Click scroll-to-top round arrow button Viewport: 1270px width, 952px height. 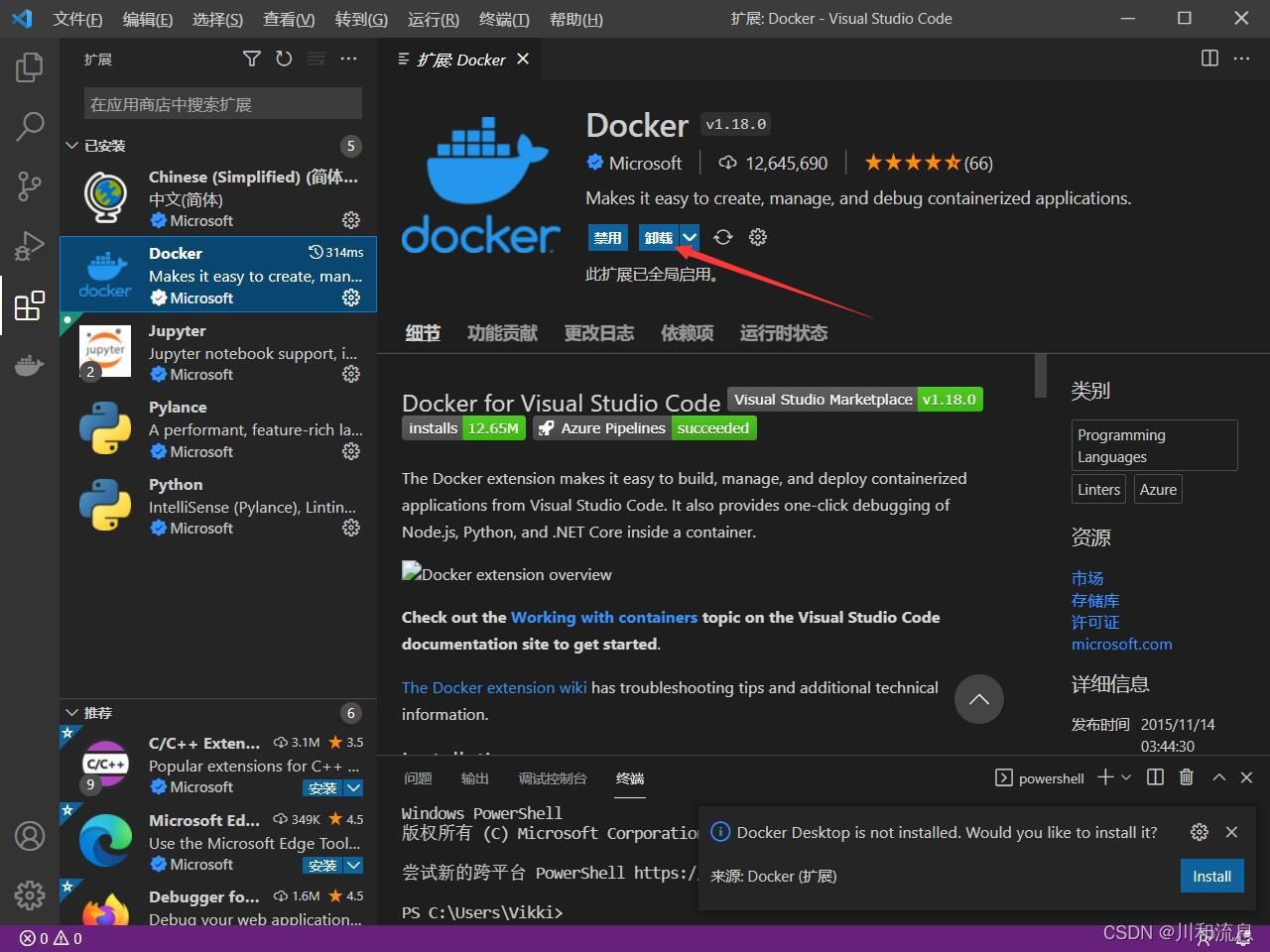[979, 699]
